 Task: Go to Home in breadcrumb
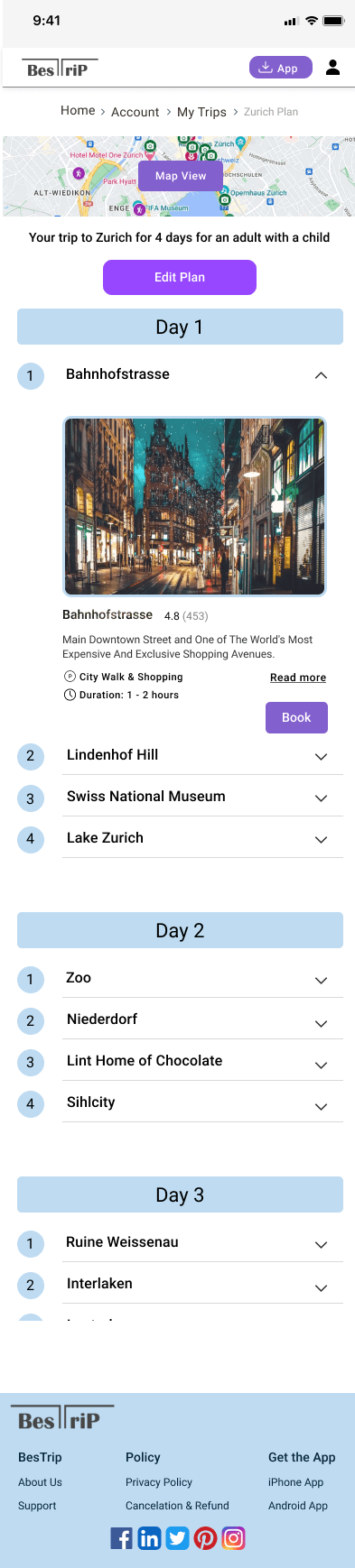coord(78,110)
